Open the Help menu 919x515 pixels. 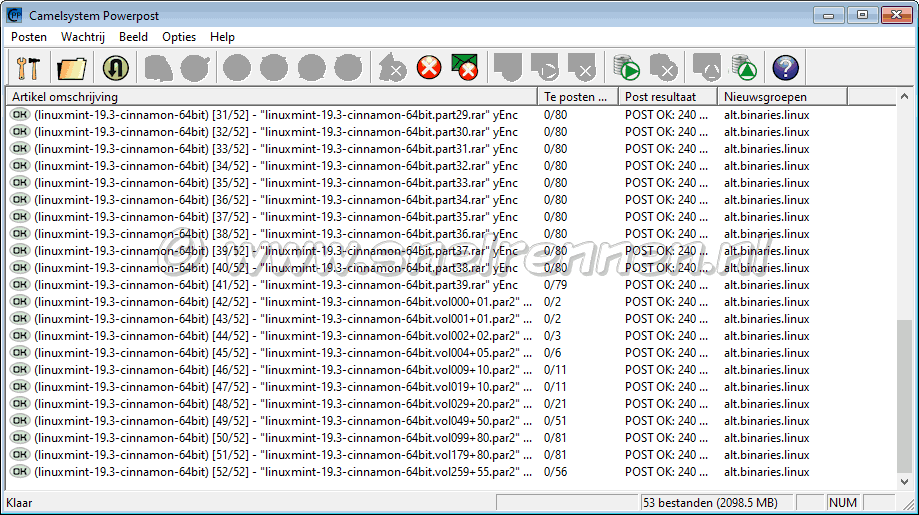point(222,37)
